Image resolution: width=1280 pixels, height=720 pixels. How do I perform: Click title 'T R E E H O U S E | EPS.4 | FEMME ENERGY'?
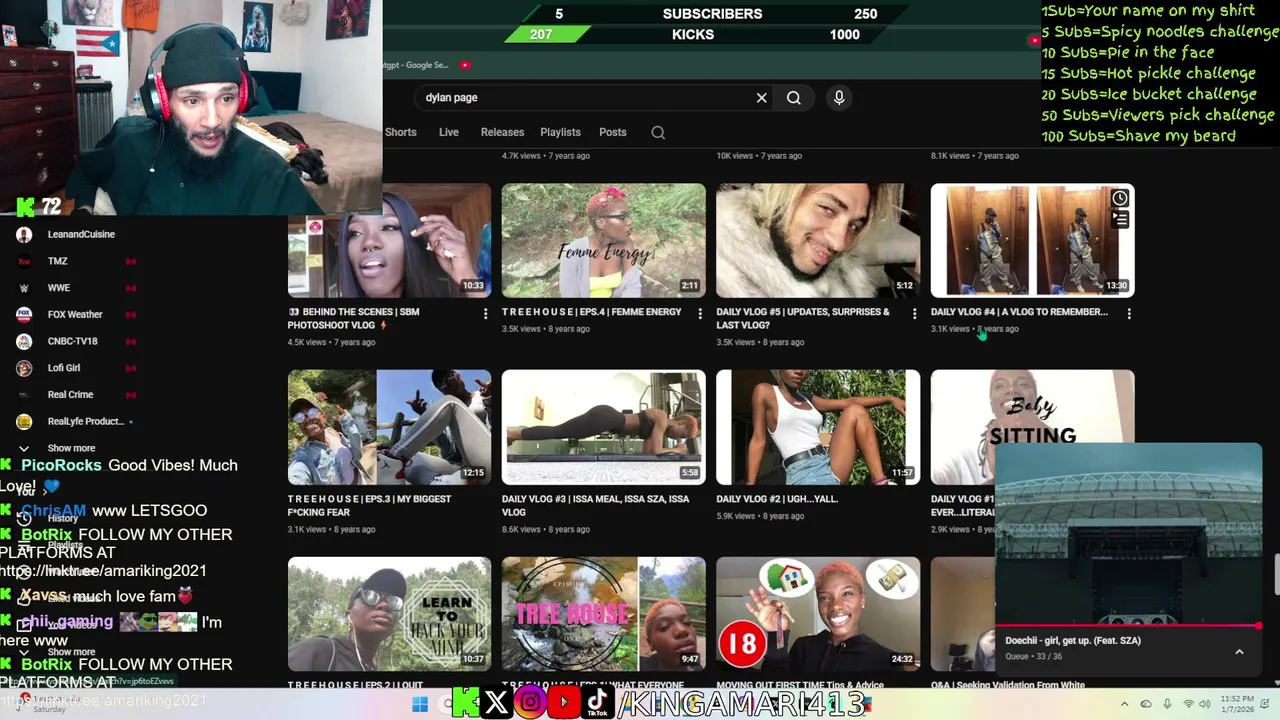pos(591,312)
